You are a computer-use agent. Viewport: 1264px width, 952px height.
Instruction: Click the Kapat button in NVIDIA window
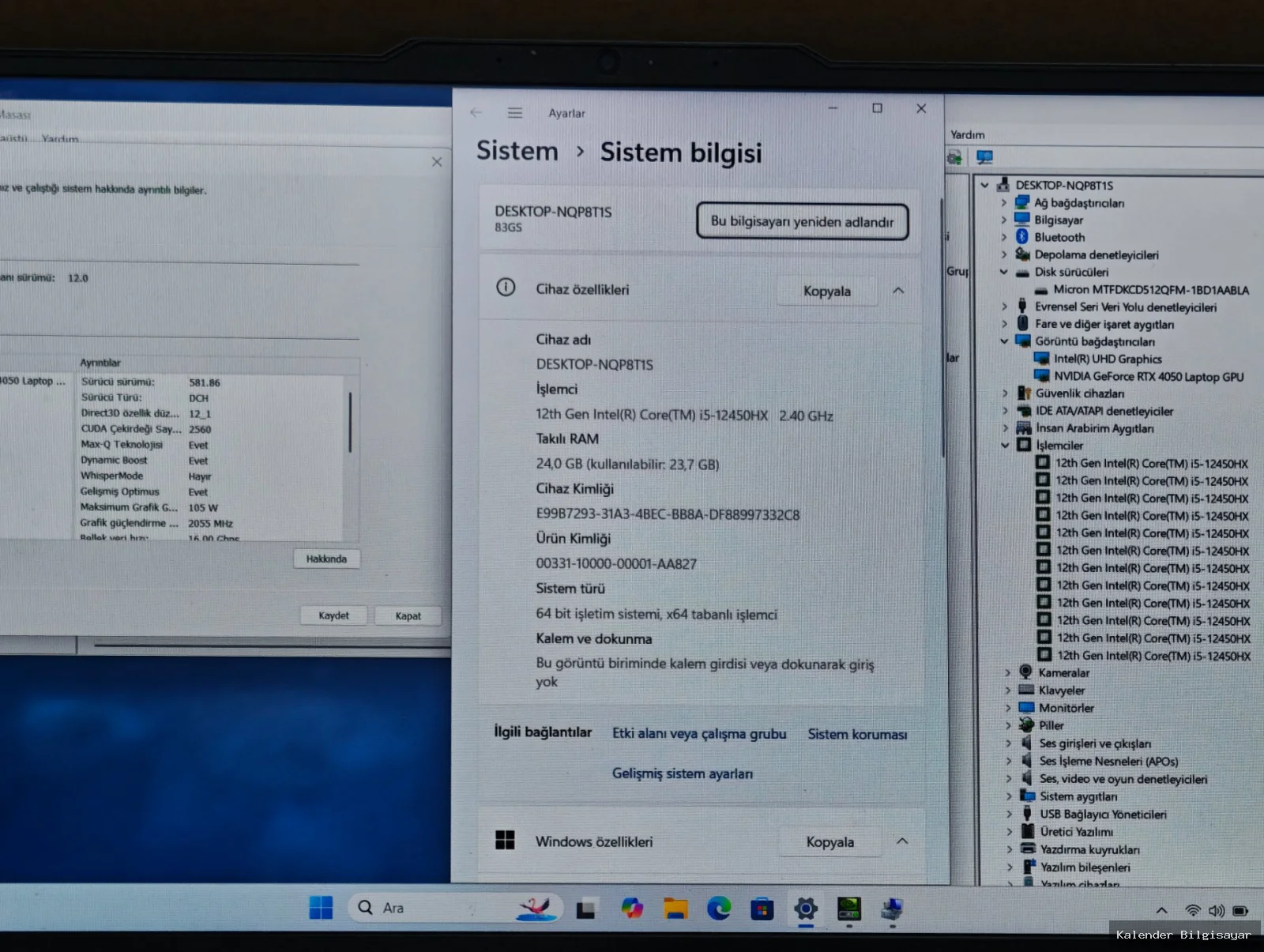pyautogui.click(x=408, y=616)
